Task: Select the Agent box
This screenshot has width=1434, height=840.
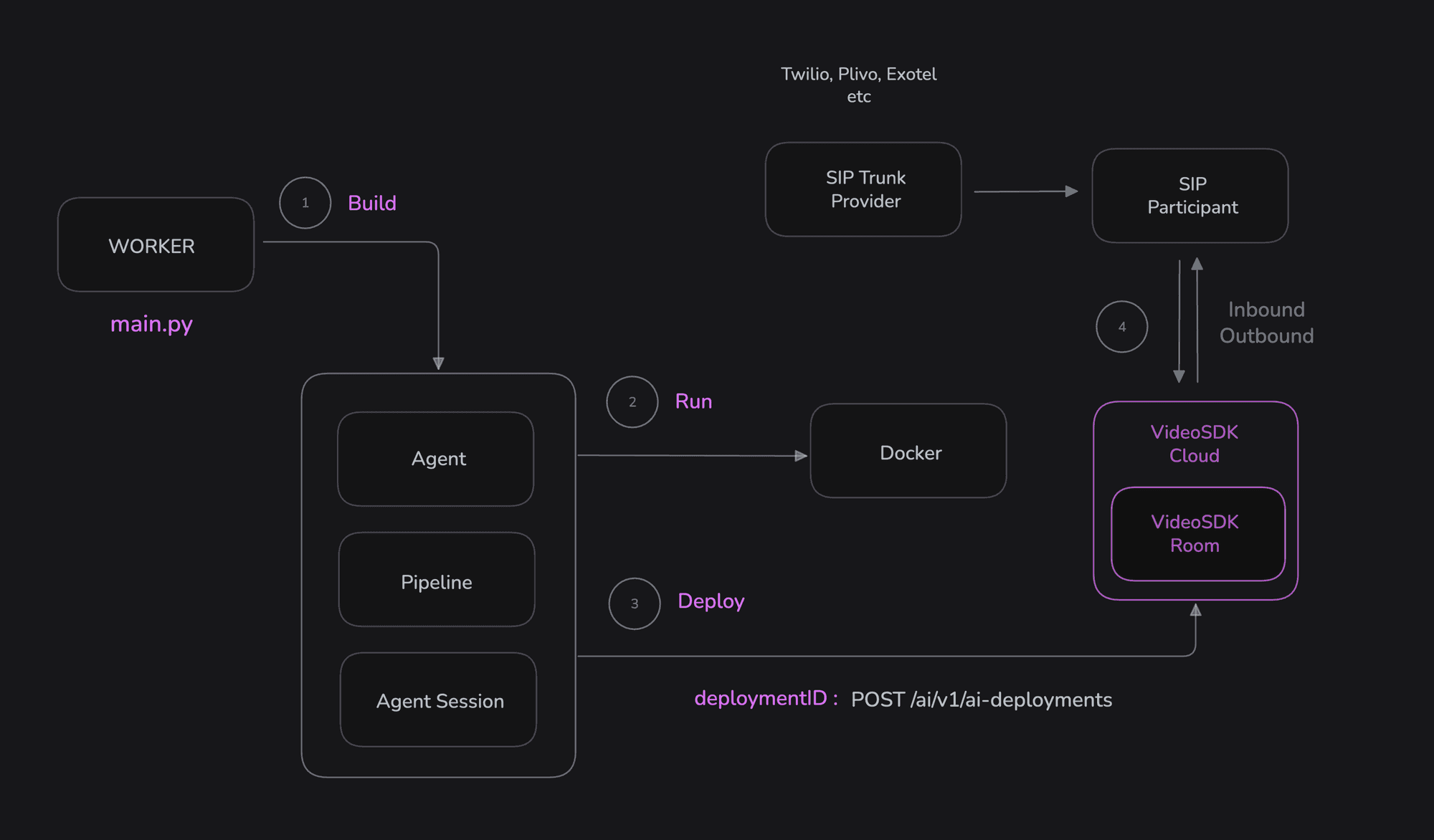Action: [x=436, y=459]
